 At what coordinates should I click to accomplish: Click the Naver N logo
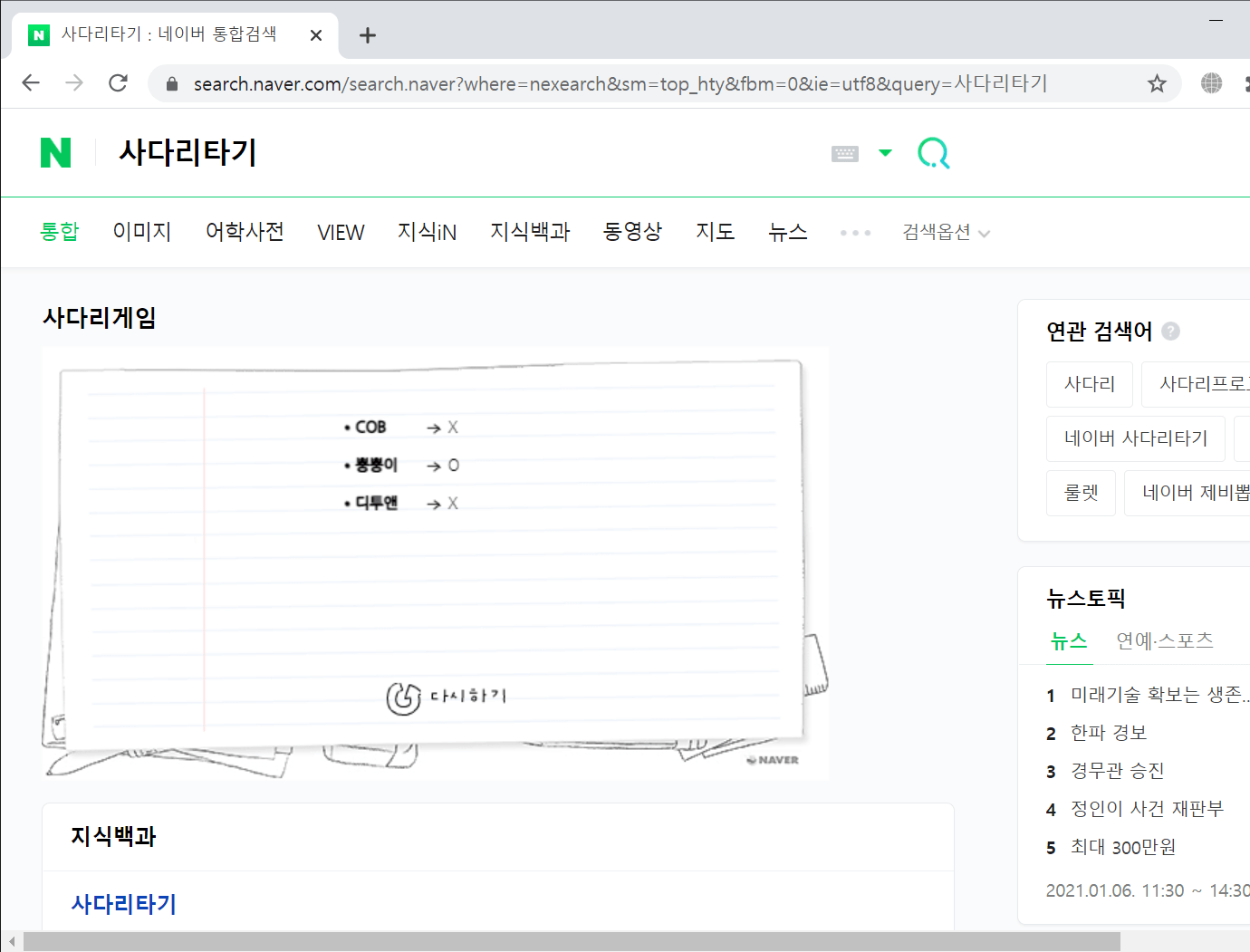(x=55, y=153)
